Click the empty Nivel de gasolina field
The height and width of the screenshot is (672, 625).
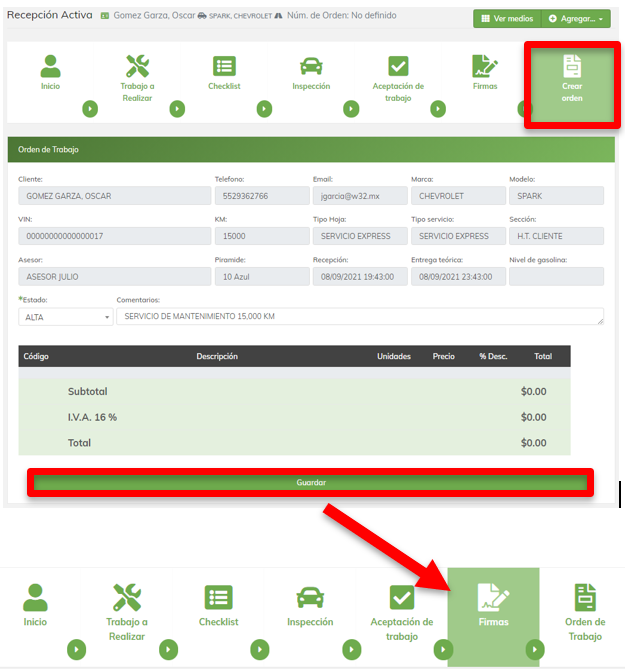(556, 276)
